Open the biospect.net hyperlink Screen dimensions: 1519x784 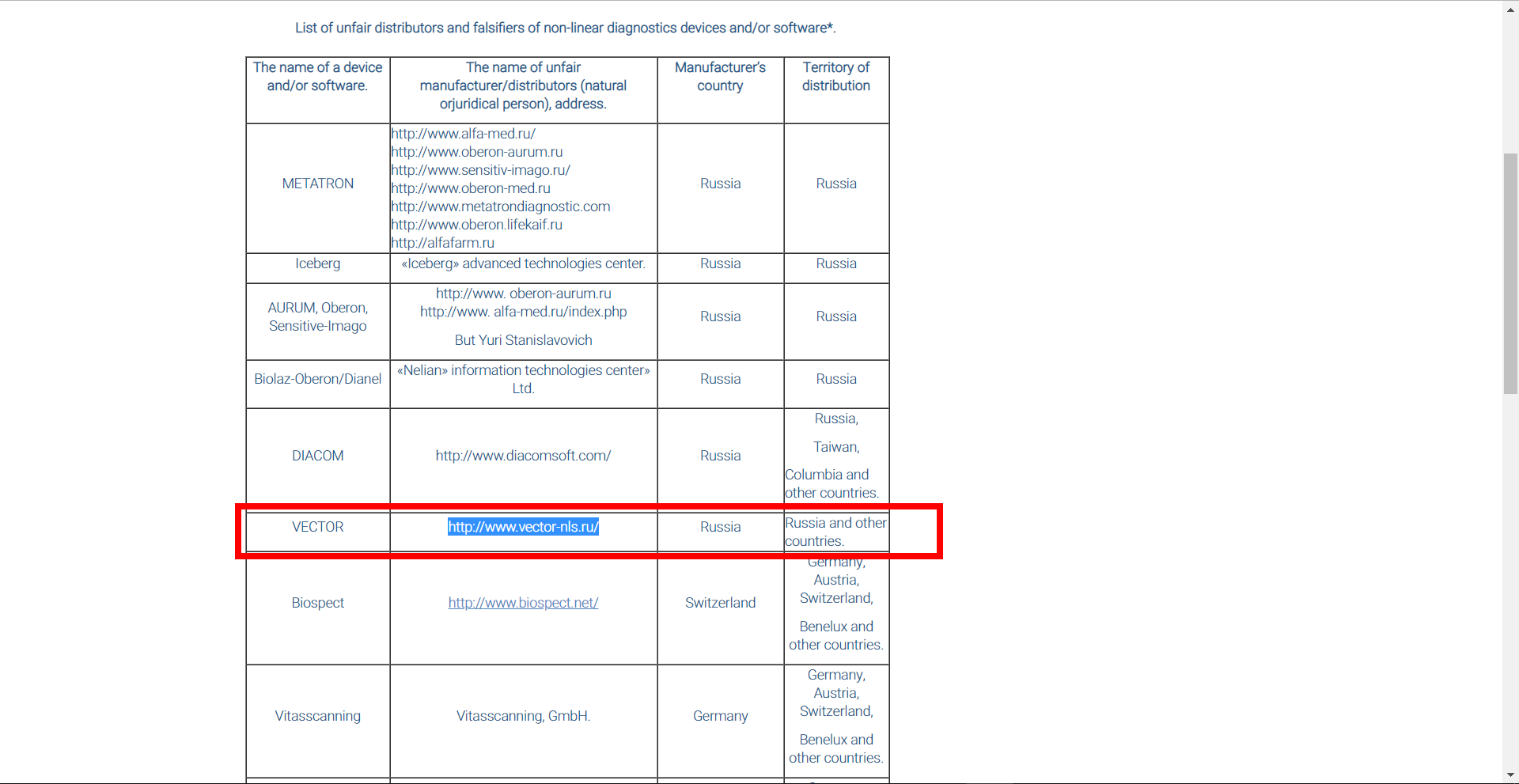[x=523, y=603]
